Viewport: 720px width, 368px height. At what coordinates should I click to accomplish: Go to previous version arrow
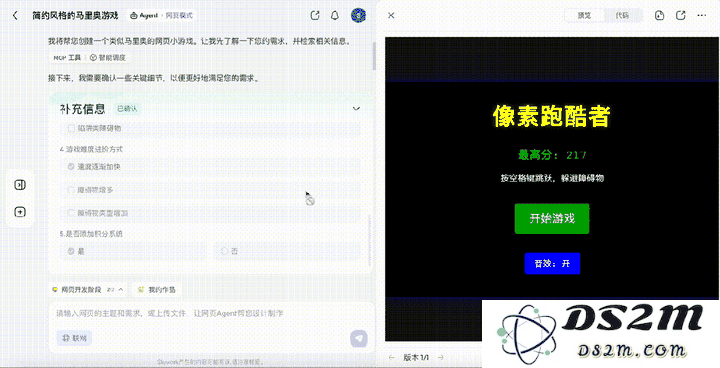[391, 357]
